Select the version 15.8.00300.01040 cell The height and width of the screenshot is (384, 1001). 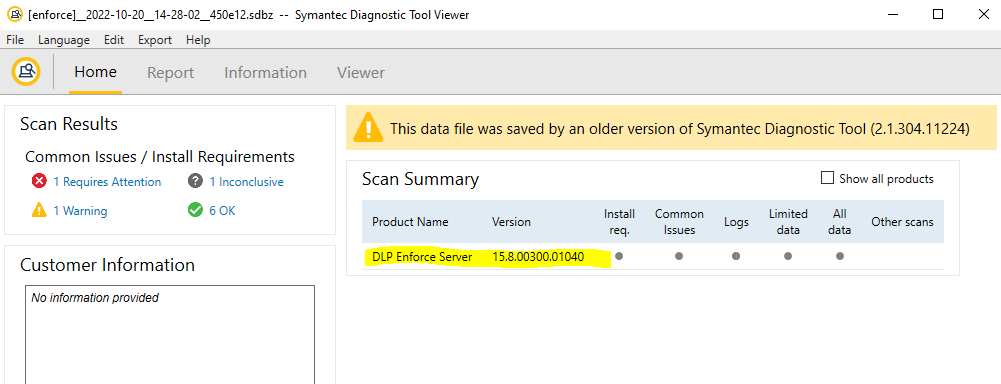[x=538, y=257]
